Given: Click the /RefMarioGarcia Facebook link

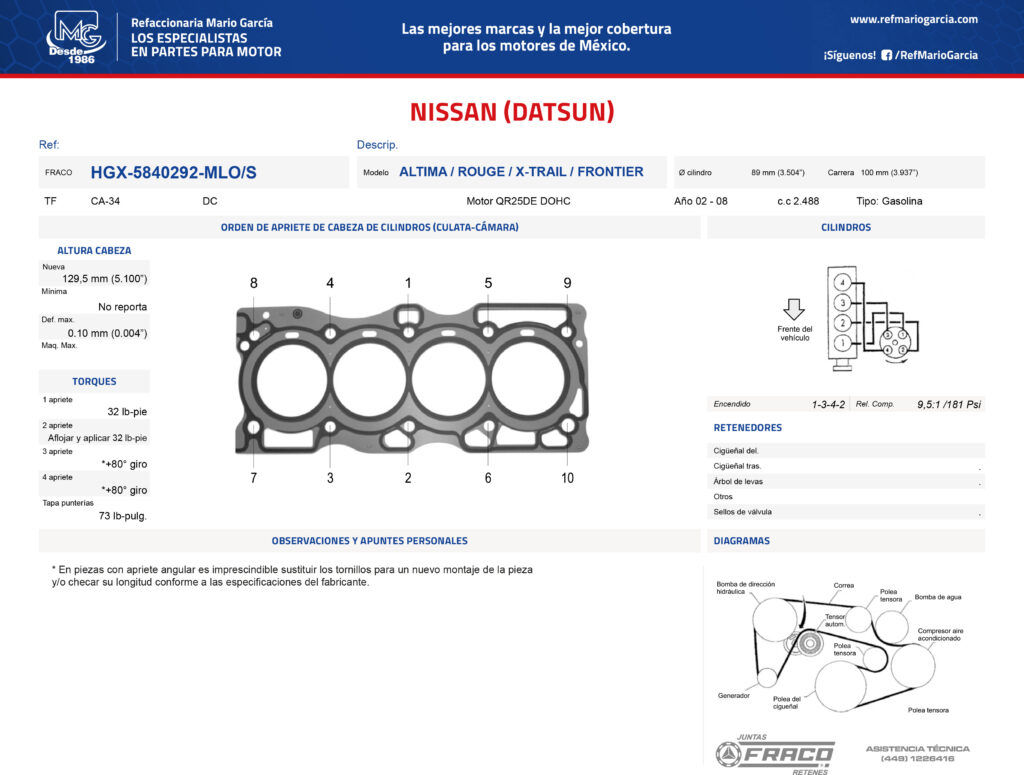Looking at the screenshot, I should coord(936,55).
